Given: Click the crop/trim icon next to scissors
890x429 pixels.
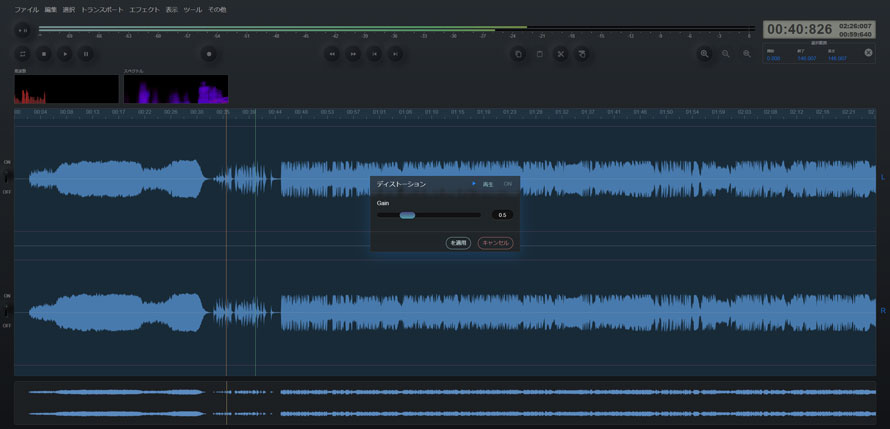Looking at the screenshot, I should pyautogui.click(x=581, y=54).
